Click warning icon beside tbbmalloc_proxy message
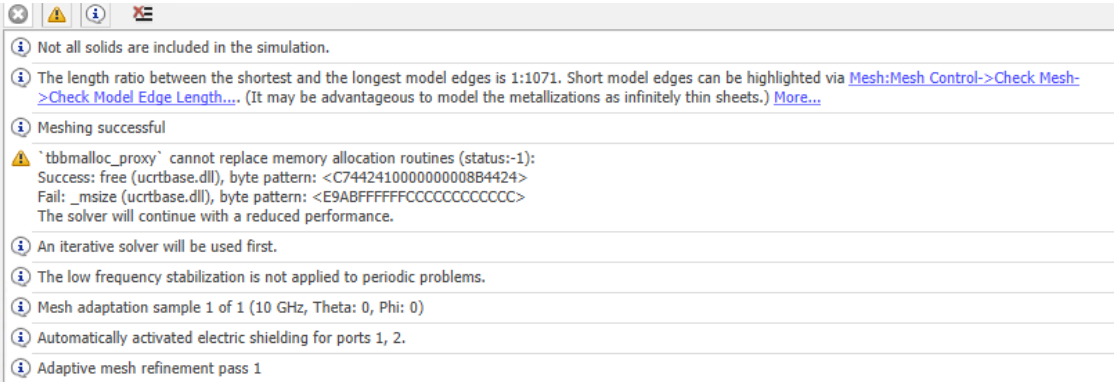Image resolution: width=1114 pixels, height=382 pixels. [x=22, y=158]
